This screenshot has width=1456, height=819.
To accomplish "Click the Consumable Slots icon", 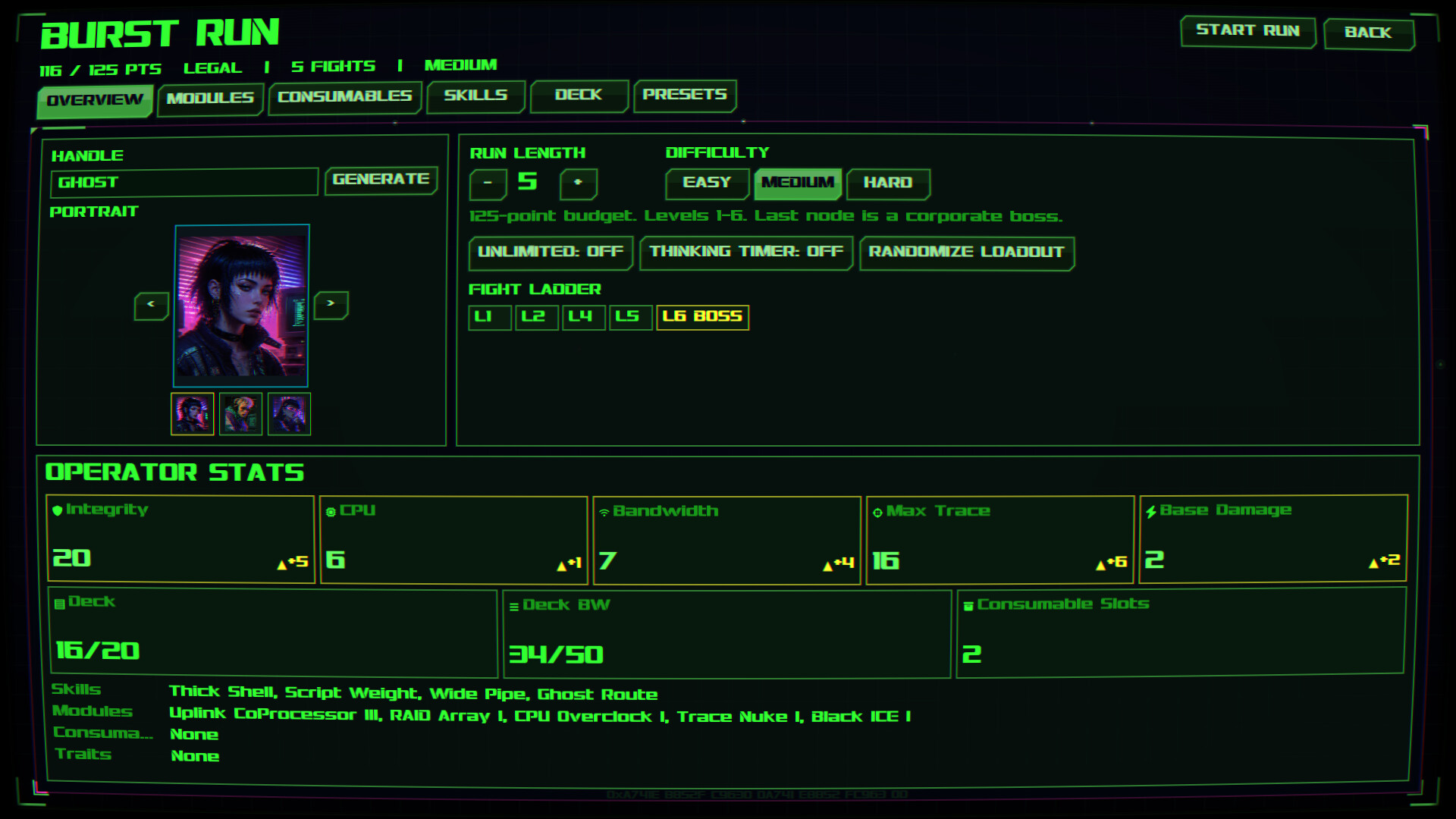I will pos(968,606).
